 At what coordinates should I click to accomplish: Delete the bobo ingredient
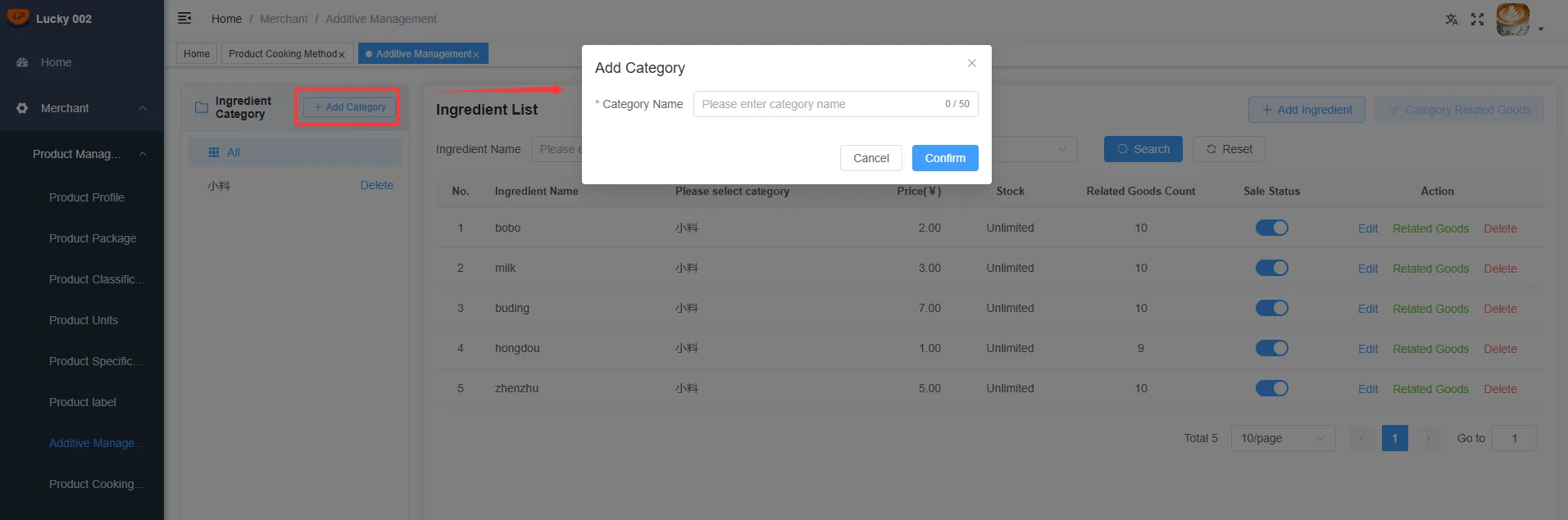tap(1500, 228)
